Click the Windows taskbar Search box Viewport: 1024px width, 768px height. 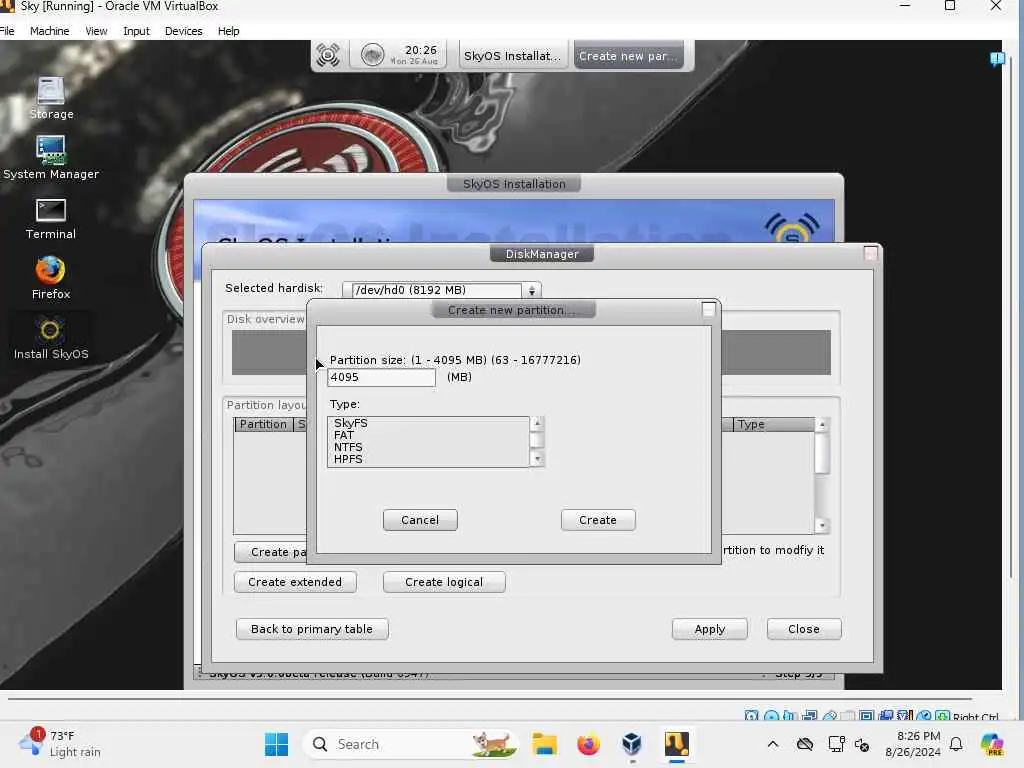pos(409,744)
